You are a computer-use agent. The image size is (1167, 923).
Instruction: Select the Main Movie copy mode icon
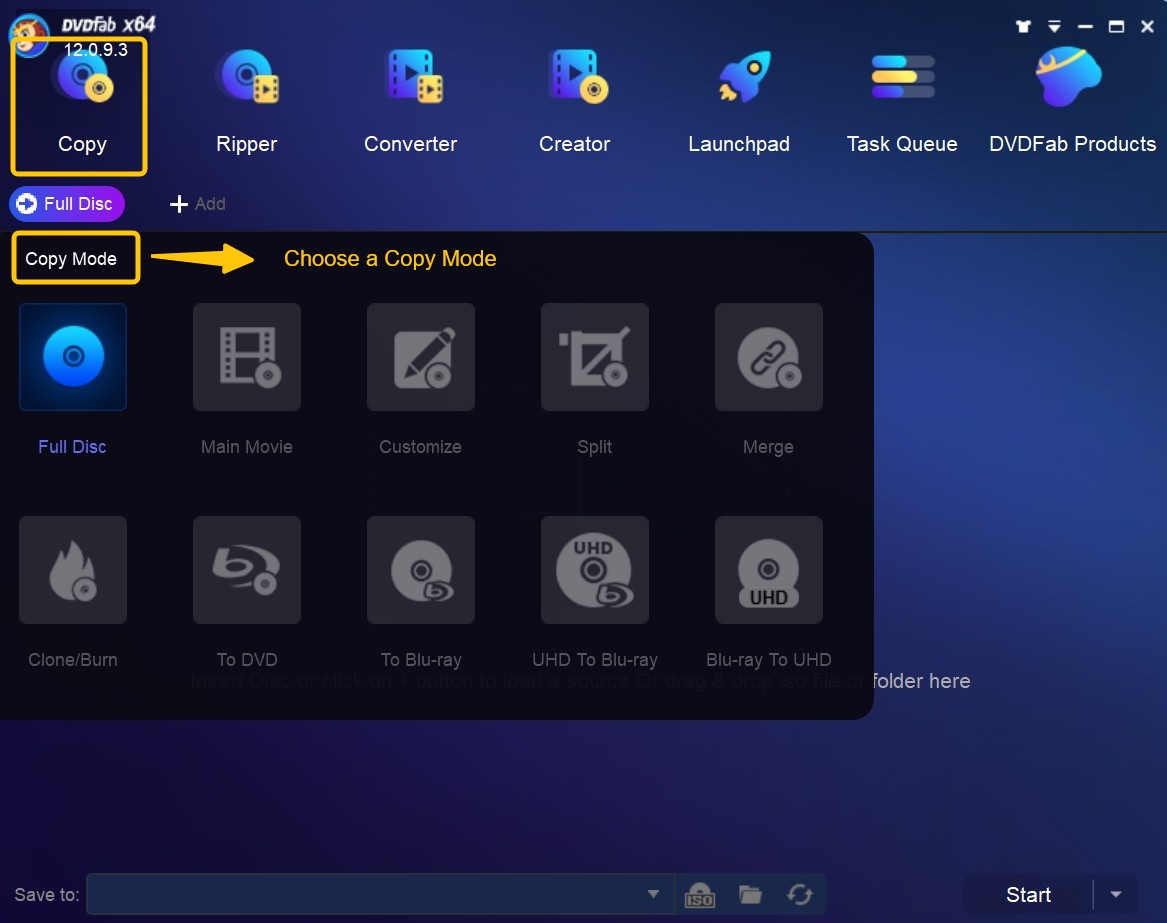(x=246, y=357)
